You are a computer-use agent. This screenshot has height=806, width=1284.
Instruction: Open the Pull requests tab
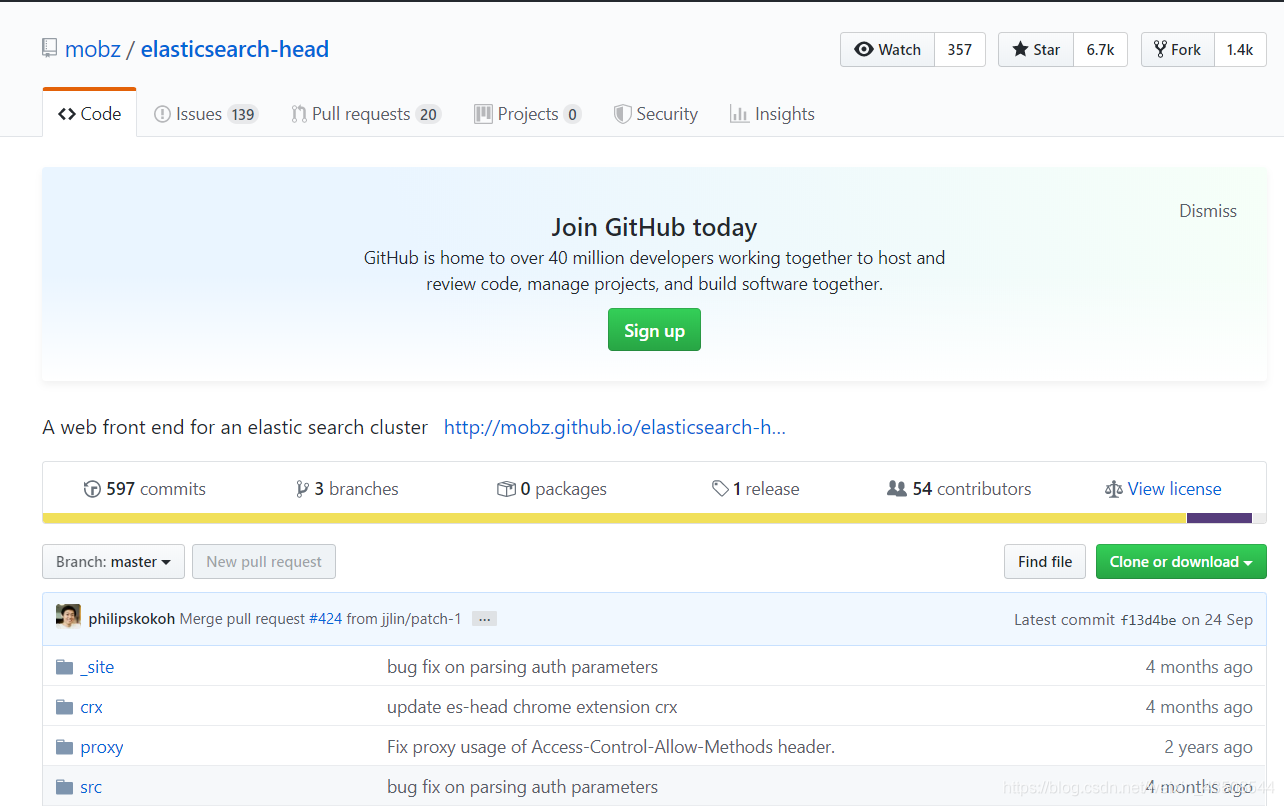(366, 114)
